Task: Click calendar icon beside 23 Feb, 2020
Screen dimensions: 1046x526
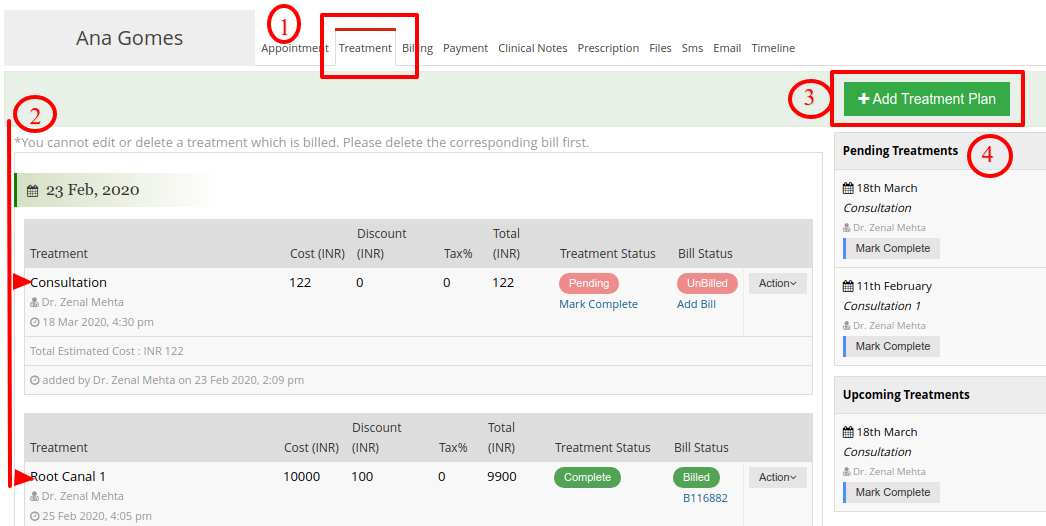Action: [33, 191]
